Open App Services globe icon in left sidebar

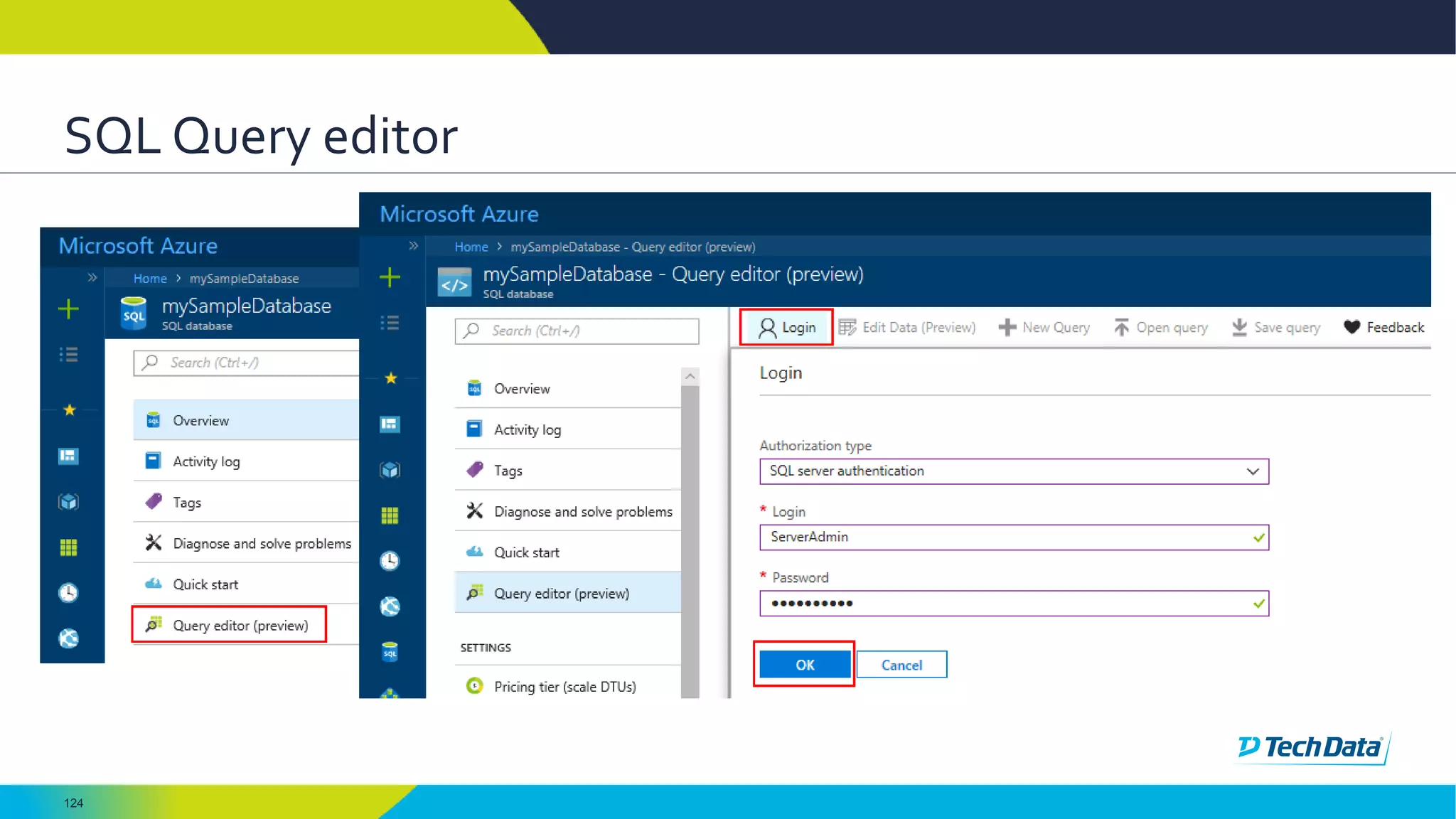pyautogui.click(x=68, y=638)
